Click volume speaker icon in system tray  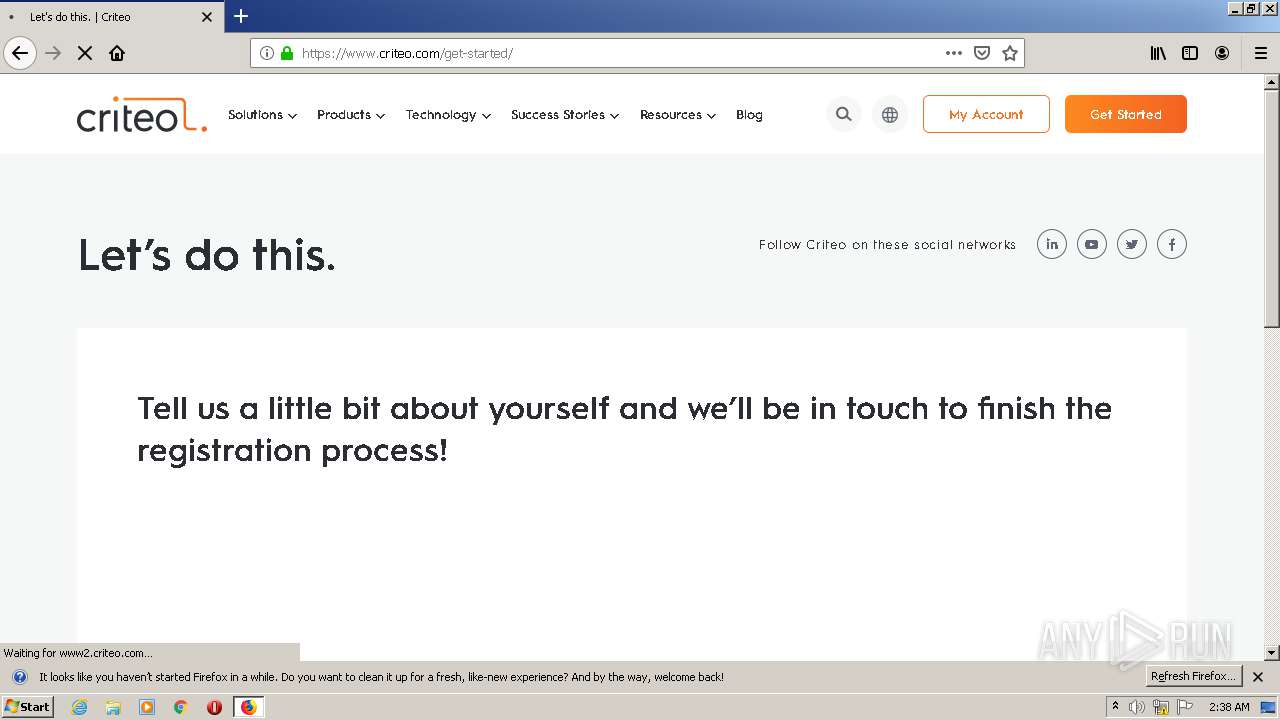click(x=1137, y=707)
